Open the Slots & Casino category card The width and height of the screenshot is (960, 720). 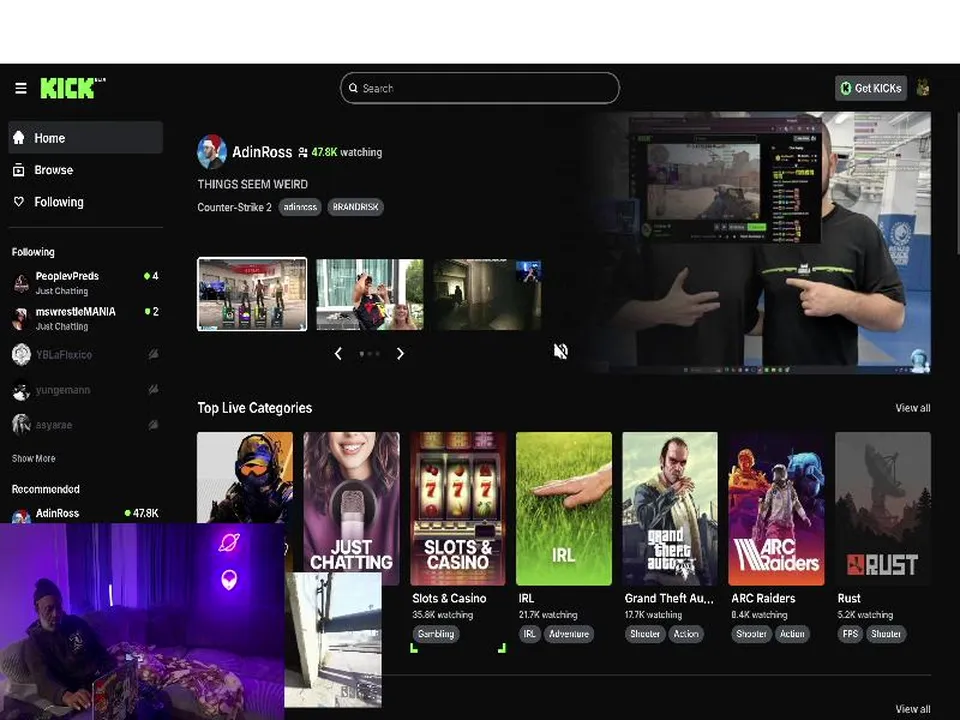pos(458,508)
